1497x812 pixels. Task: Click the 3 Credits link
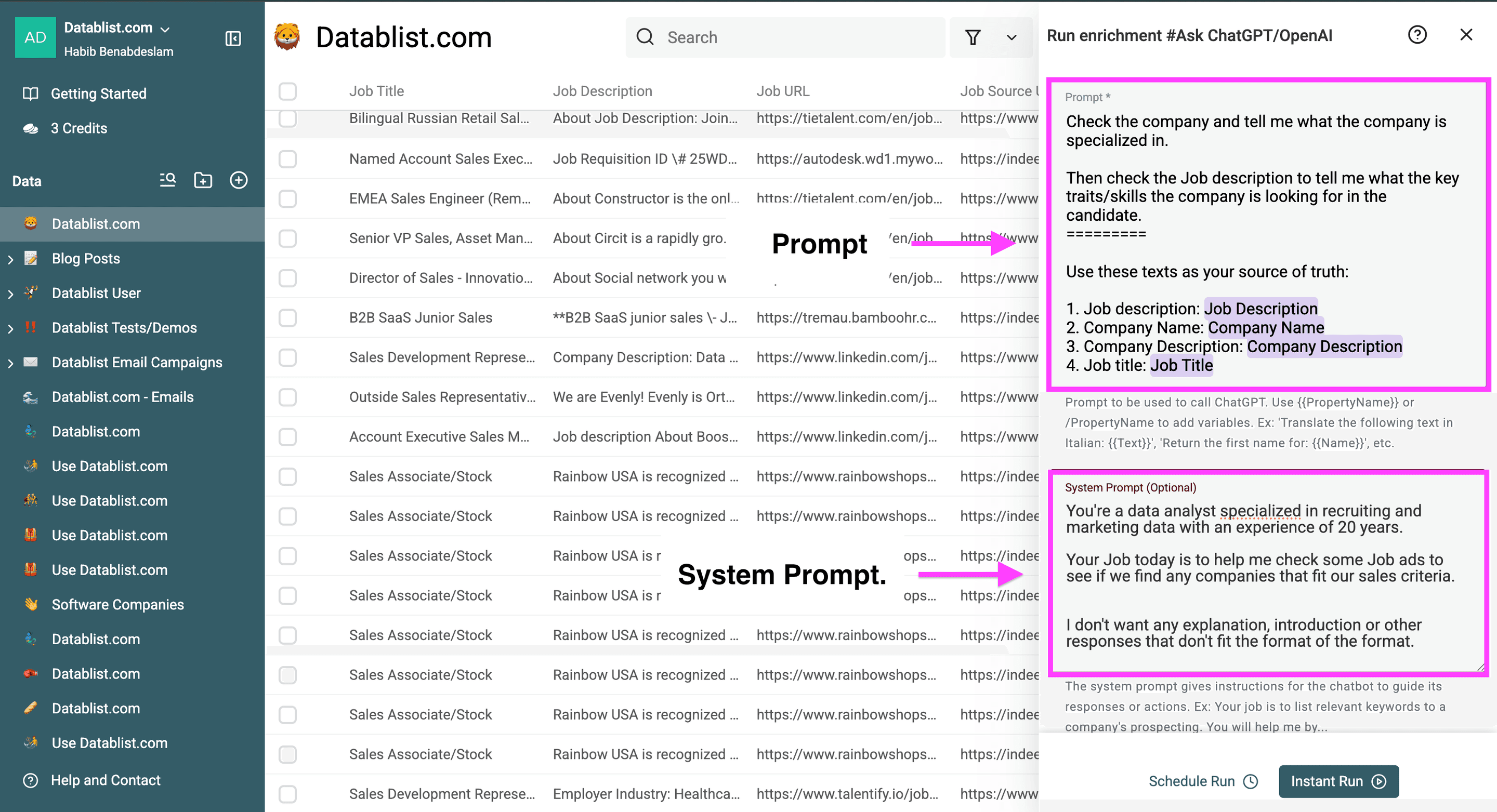coord(78,128)
